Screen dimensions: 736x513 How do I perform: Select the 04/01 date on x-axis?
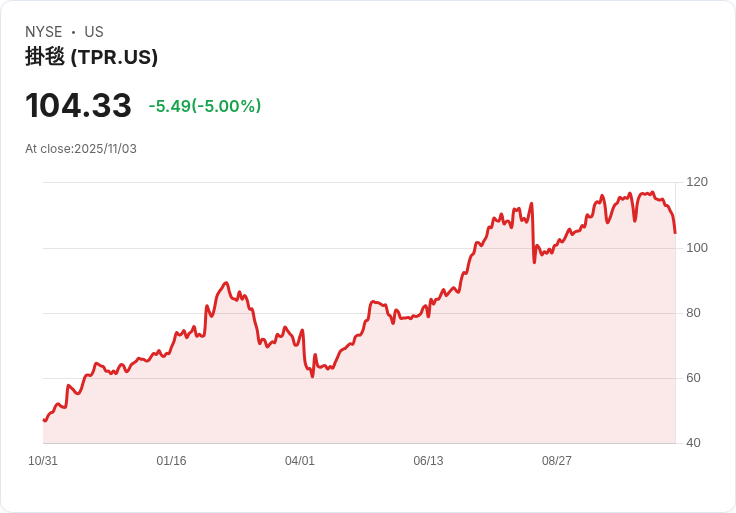300,461
